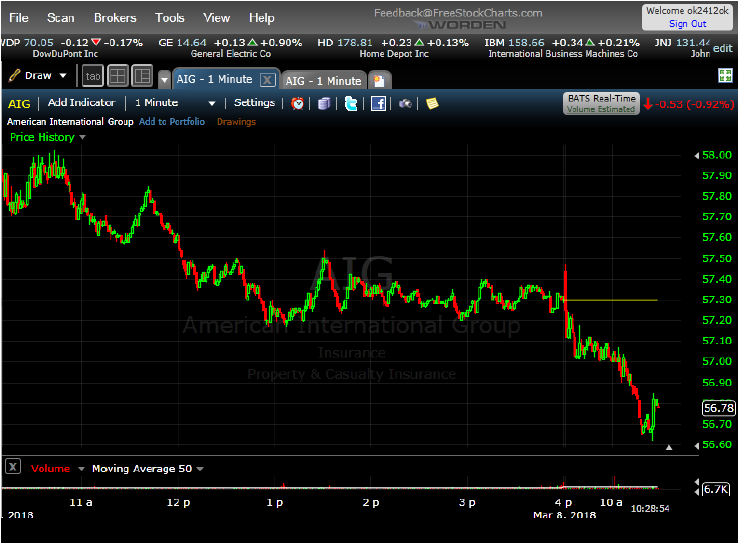
Task: Click Add Indicator
Action: [x=81, y=103]
